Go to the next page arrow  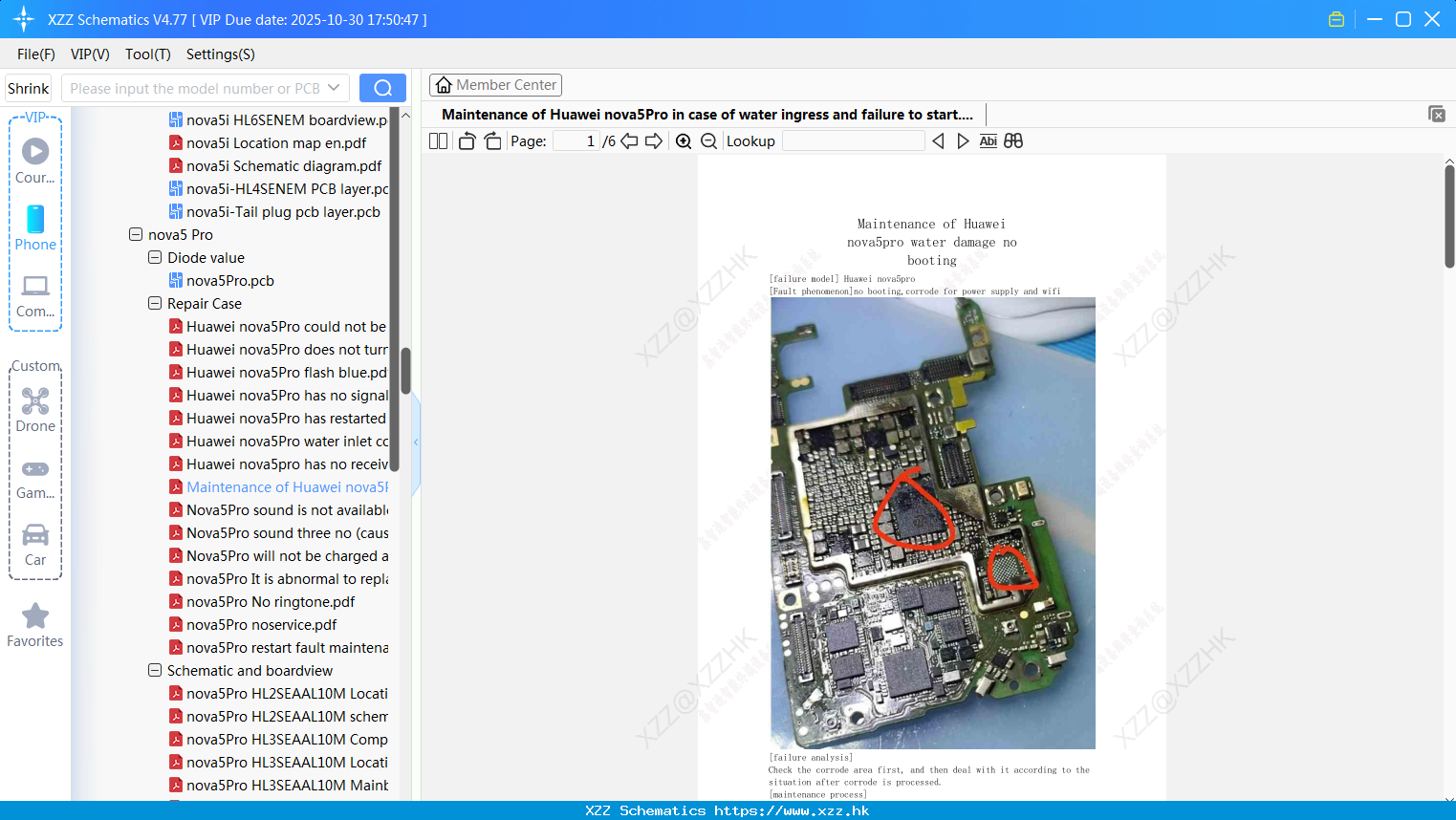[654, 141]
